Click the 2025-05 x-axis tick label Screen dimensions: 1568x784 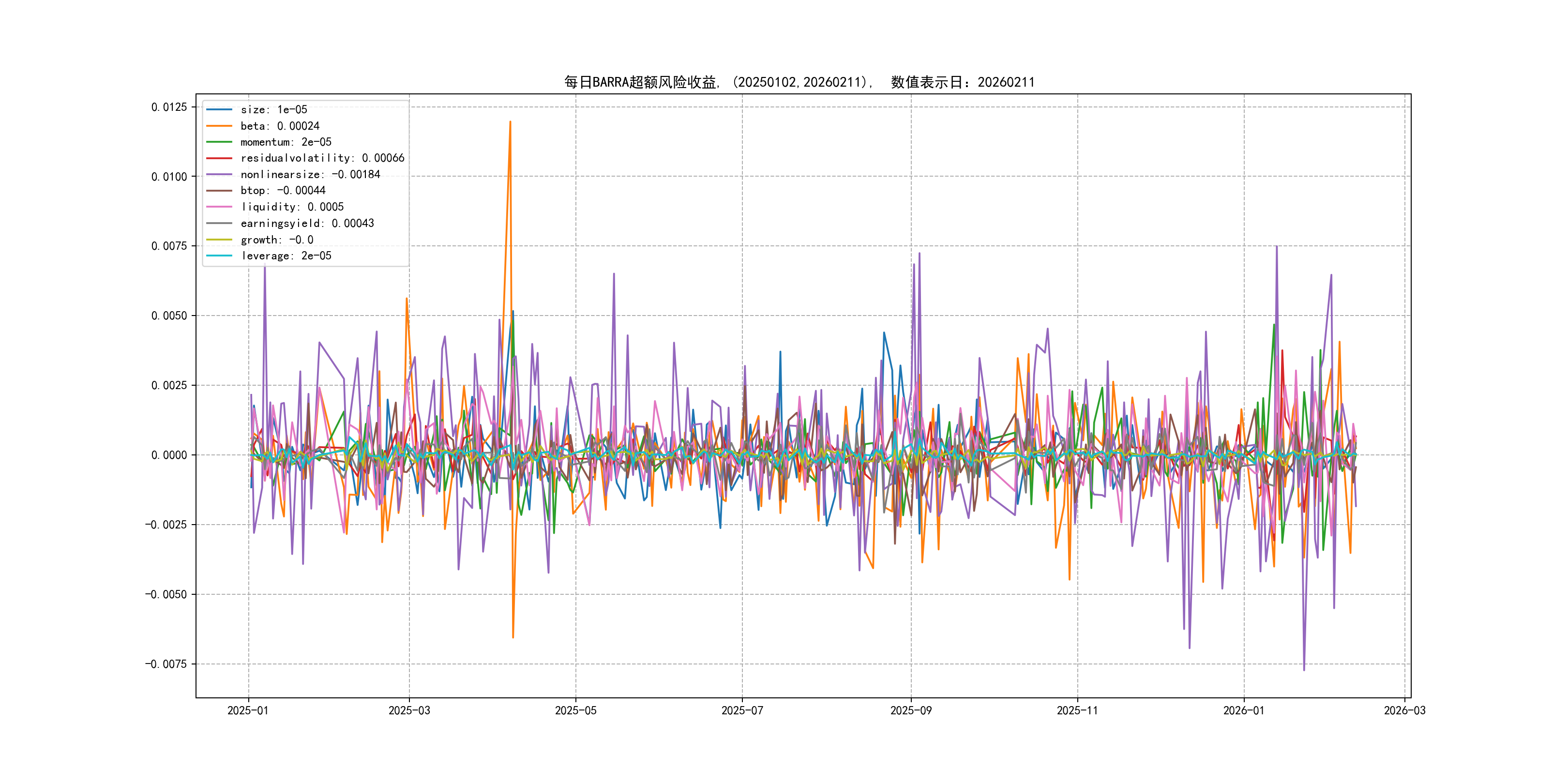point(575,710)
